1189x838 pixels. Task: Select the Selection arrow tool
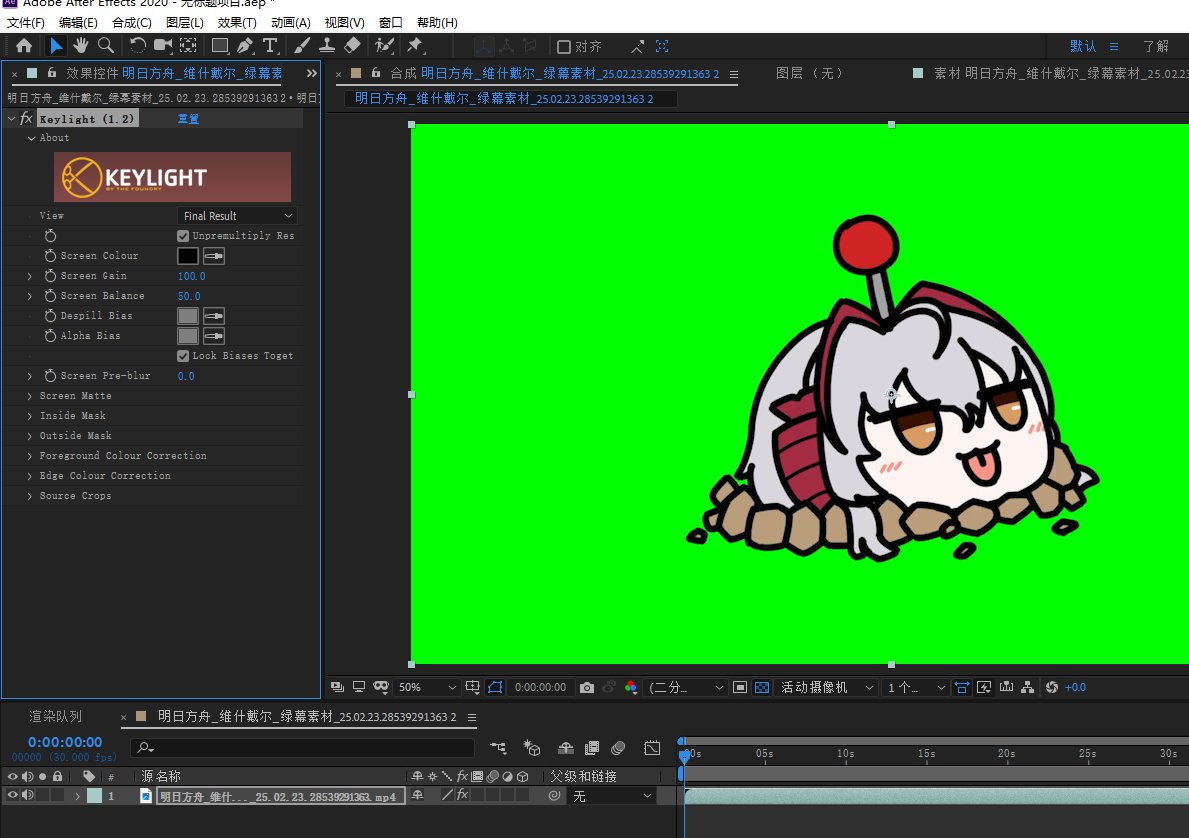[56, 46]
